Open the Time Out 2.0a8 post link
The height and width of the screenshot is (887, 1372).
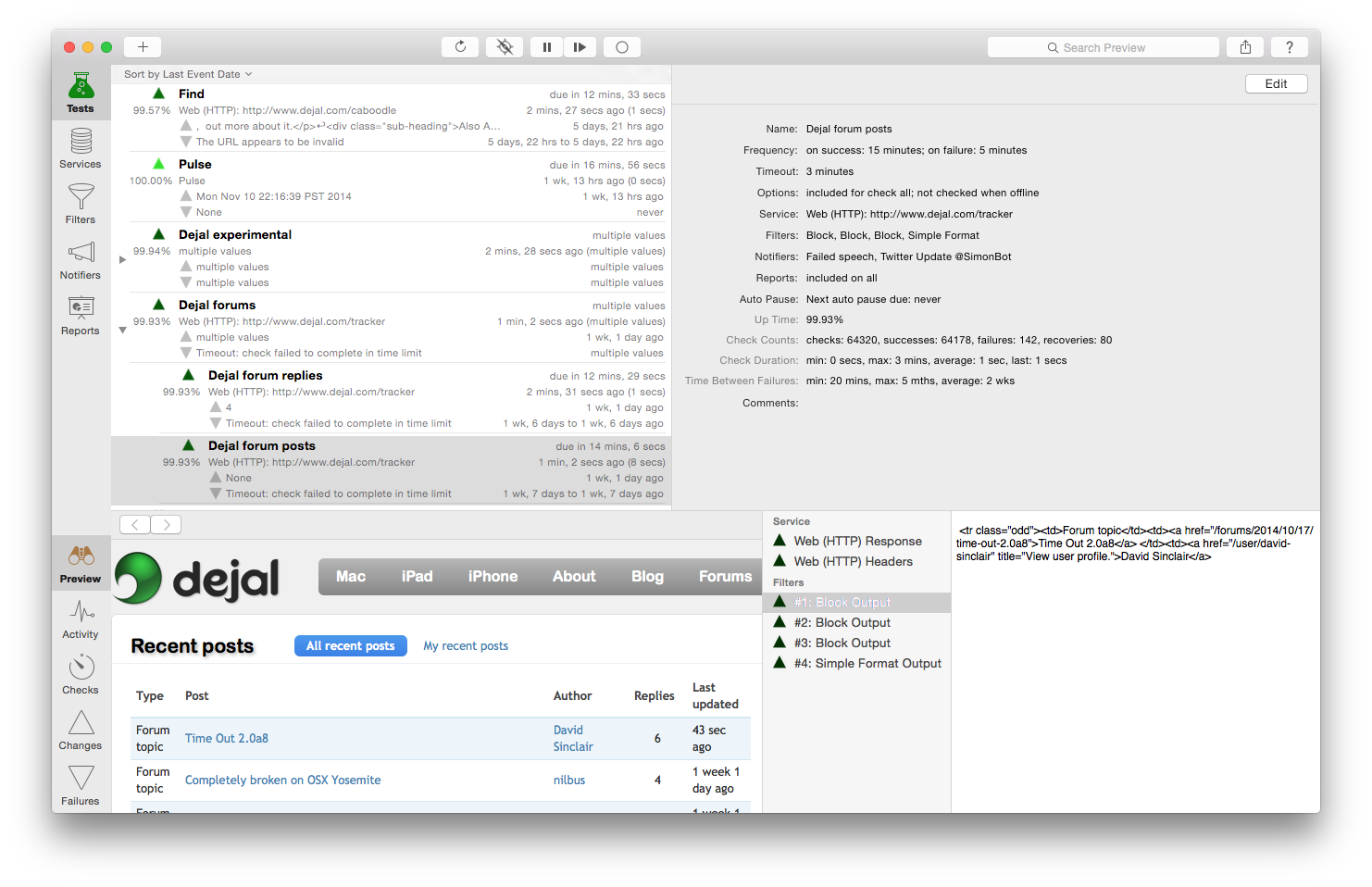[227, 738]
